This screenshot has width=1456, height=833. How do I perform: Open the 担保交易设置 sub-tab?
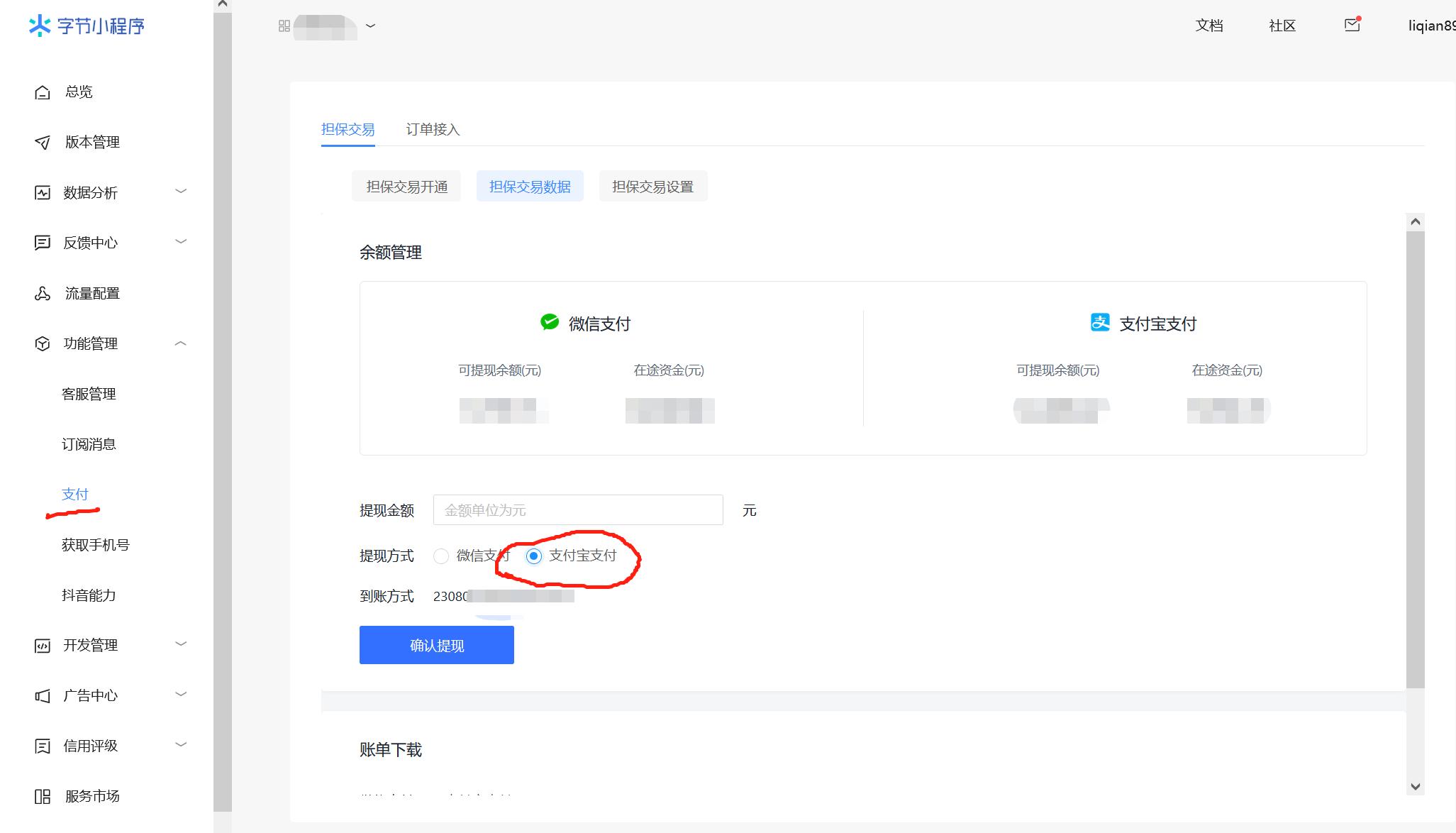tap(652, 187)
